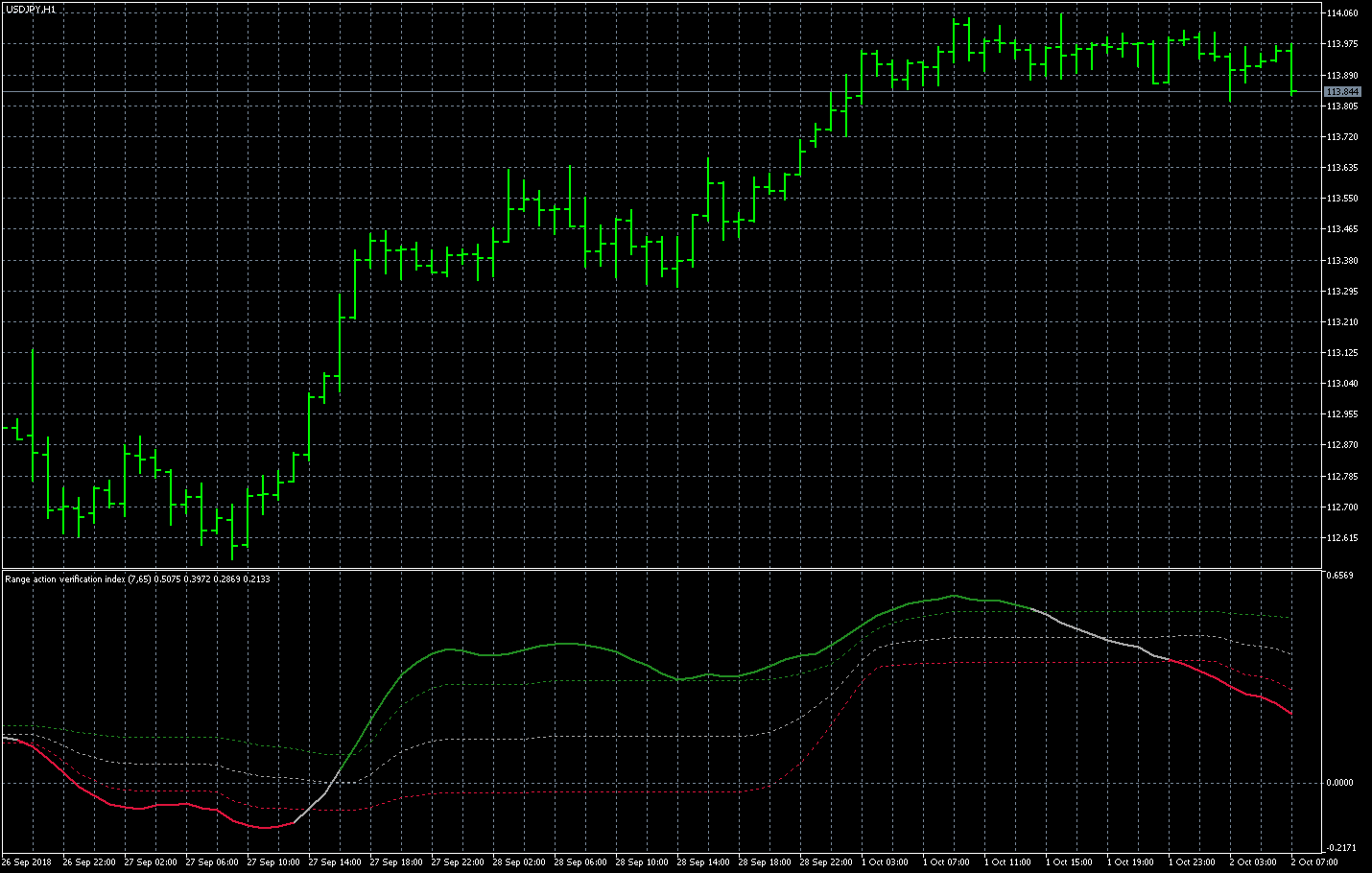Select the 26 Sep 2018 date label
Screen dimensions: 1372x873
27,862
